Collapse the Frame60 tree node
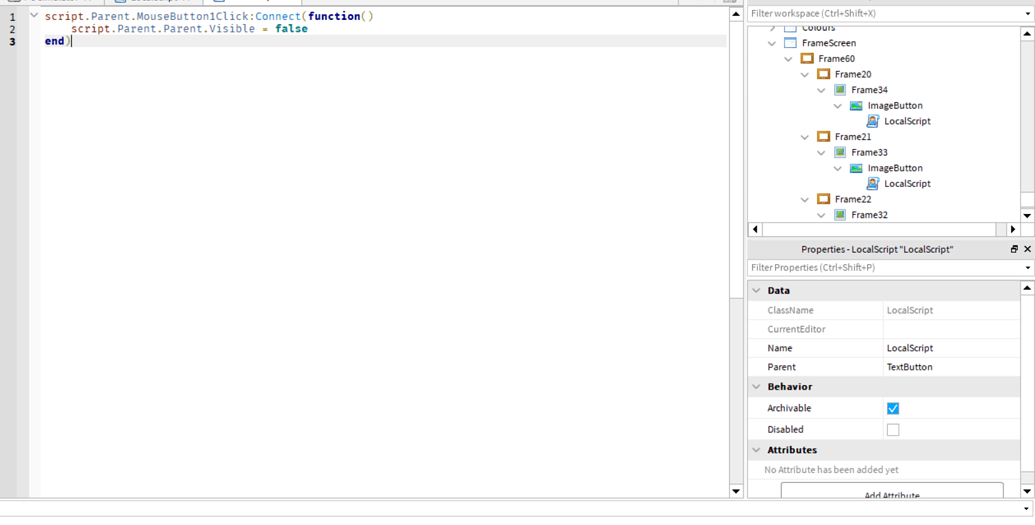The height and width of the screenshot is (525, 1035). point(788,59)
